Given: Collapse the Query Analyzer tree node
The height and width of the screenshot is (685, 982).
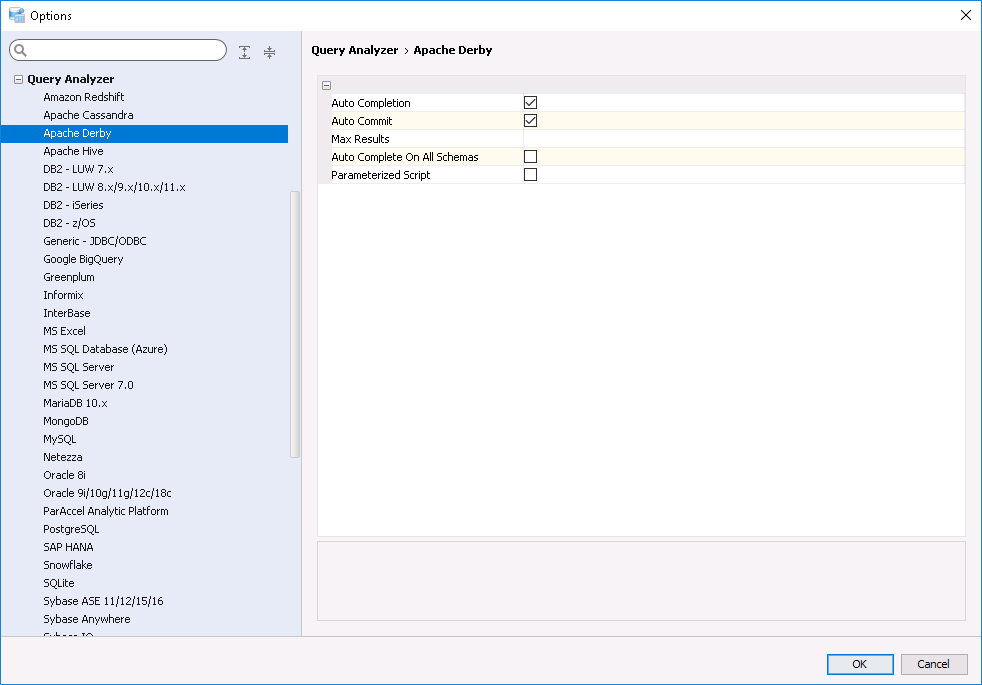Looking at the screenshot, I should click(x=18, y=79).
